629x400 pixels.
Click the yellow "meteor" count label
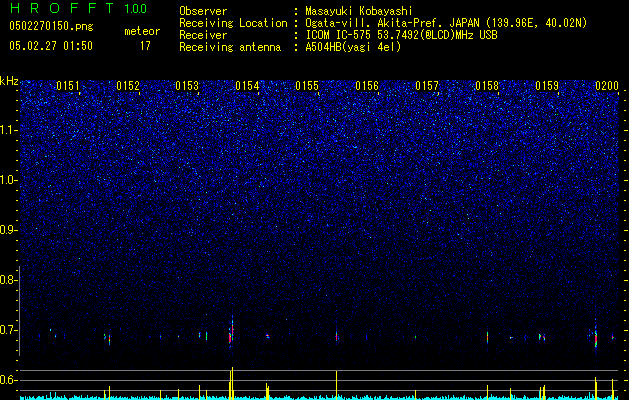coord(142,31)
